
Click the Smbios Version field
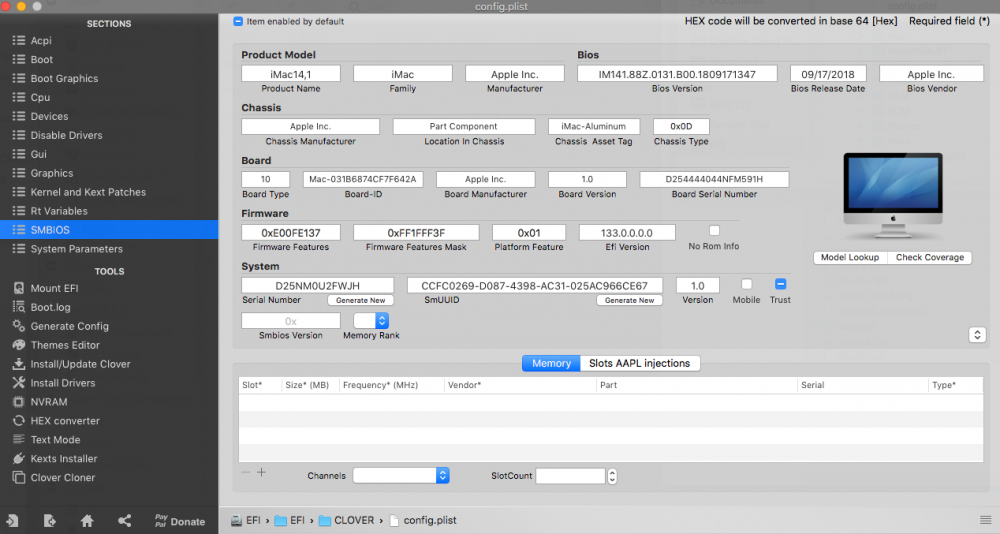tap(291, 321)
